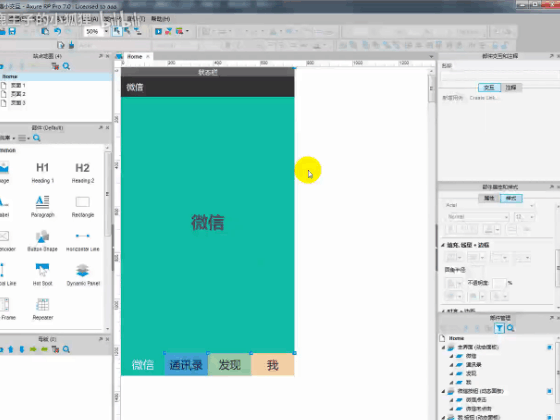Select the Rectangle widget
The height and width of the screenshot is (420, 560).
coord(82,206)
